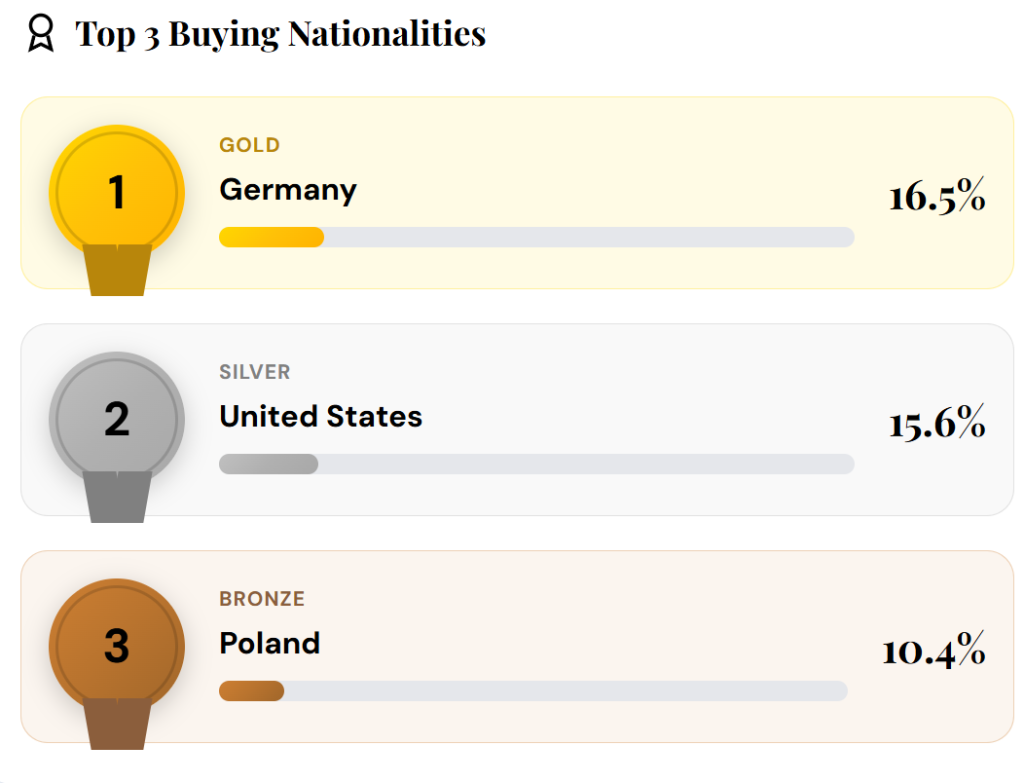Click the gold medal ribbon tail
Screen dimensions: 1024x783
[117, 271]
